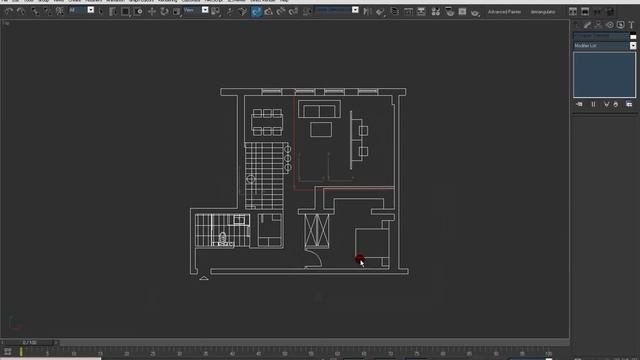Open the Select by Name dialog

[112, 12]
